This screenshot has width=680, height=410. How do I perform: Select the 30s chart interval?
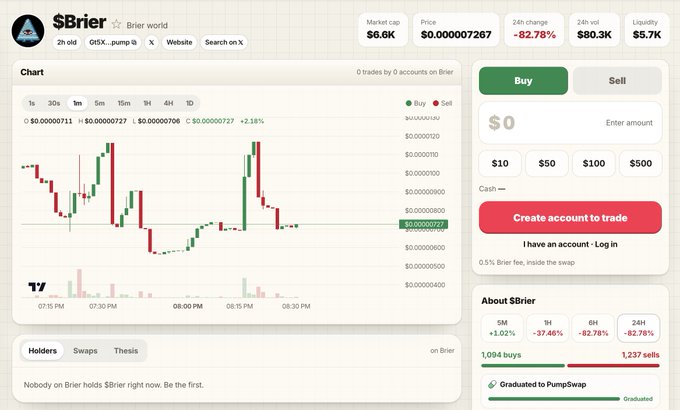(54, 103)
